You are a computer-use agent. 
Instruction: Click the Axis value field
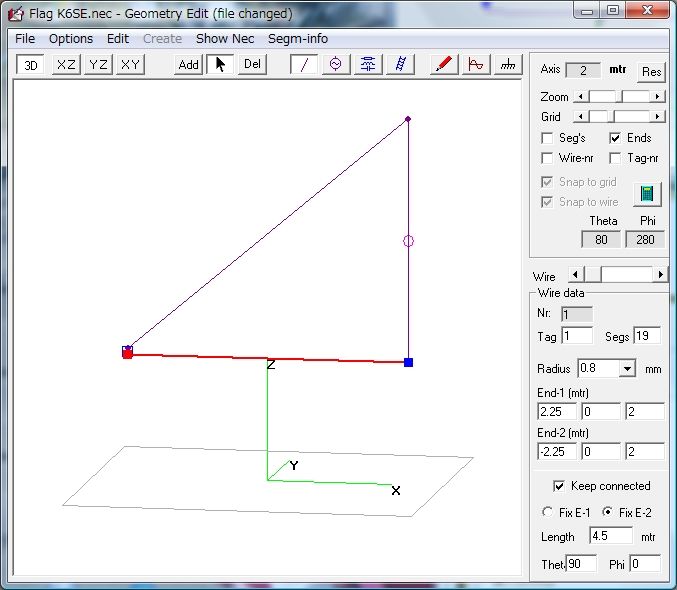coord(583,71)
